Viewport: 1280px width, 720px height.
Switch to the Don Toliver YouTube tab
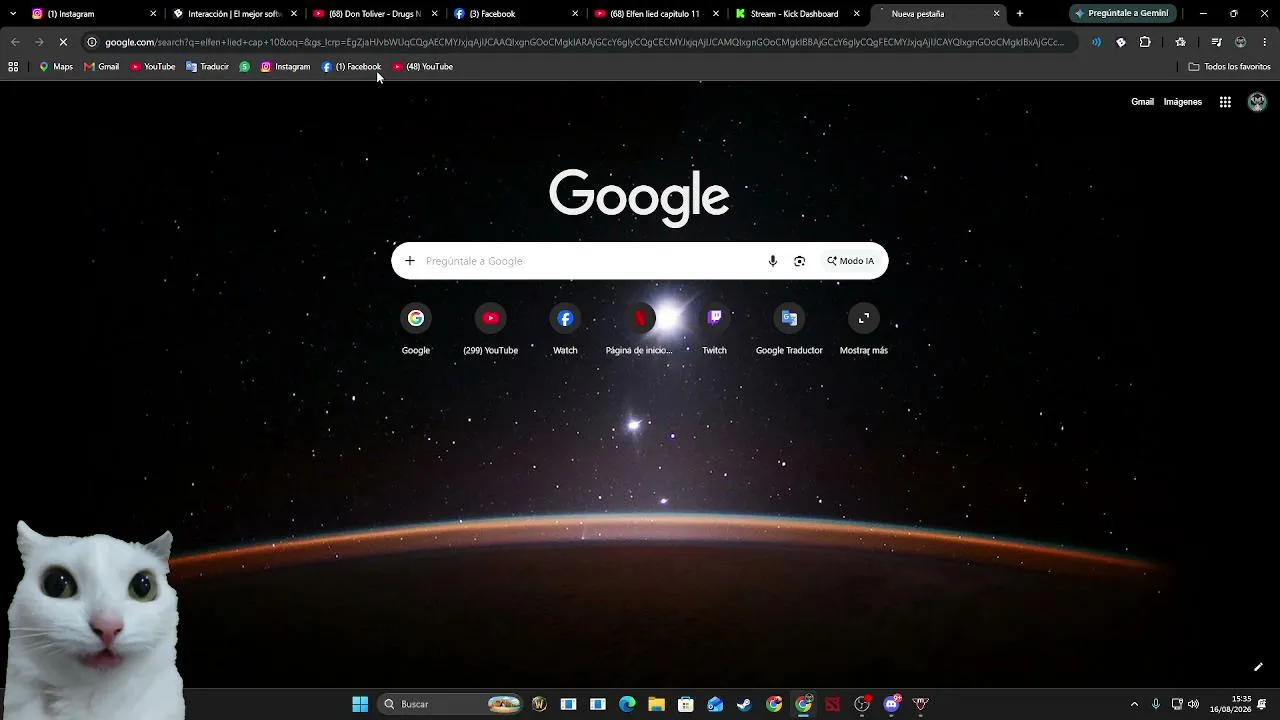(x=376, y=14)
